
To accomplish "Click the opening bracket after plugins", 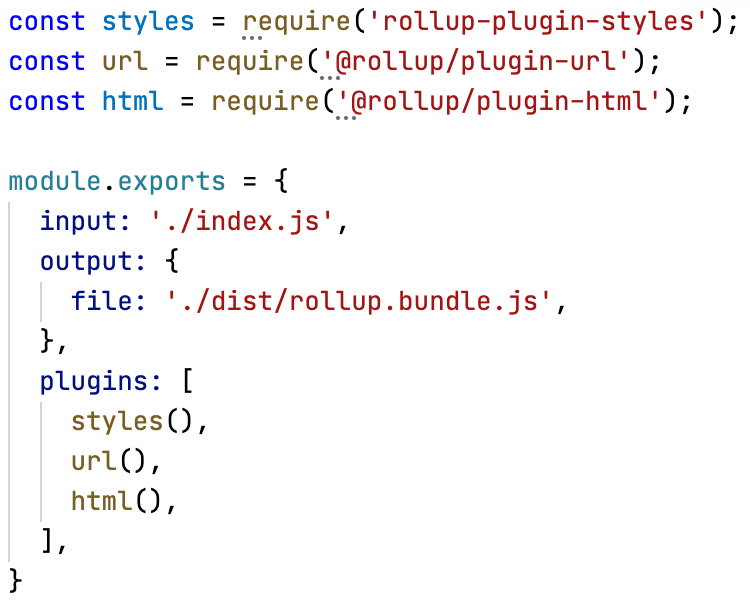I will (188, 382).
